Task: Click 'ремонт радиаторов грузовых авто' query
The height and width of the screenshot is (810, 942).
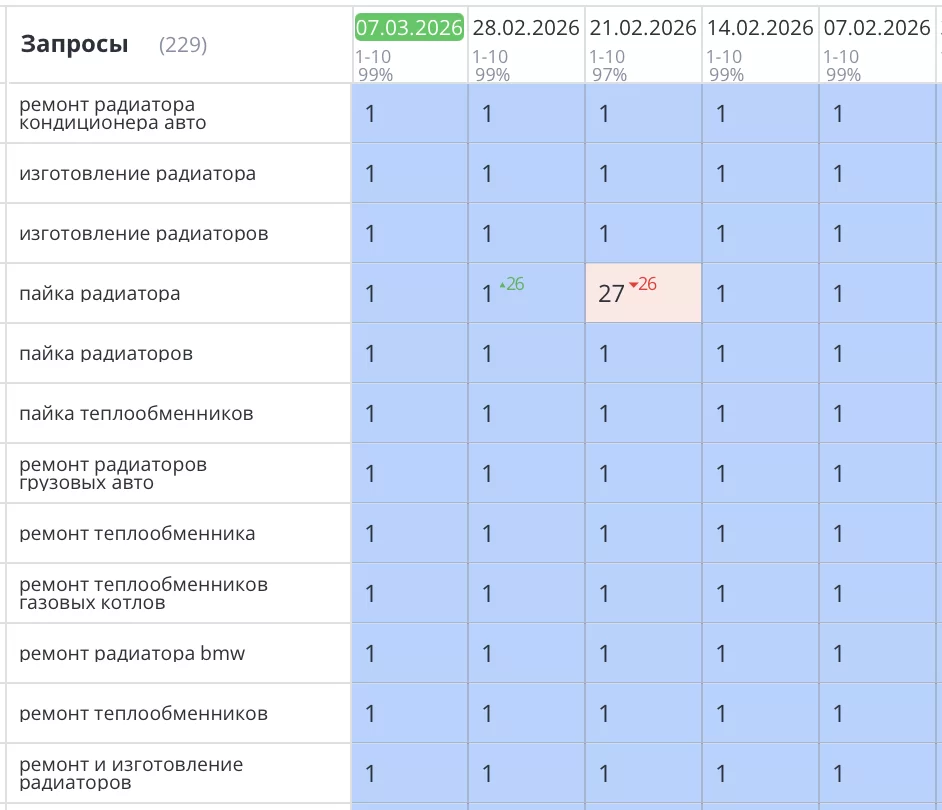Action: [113, 474]
